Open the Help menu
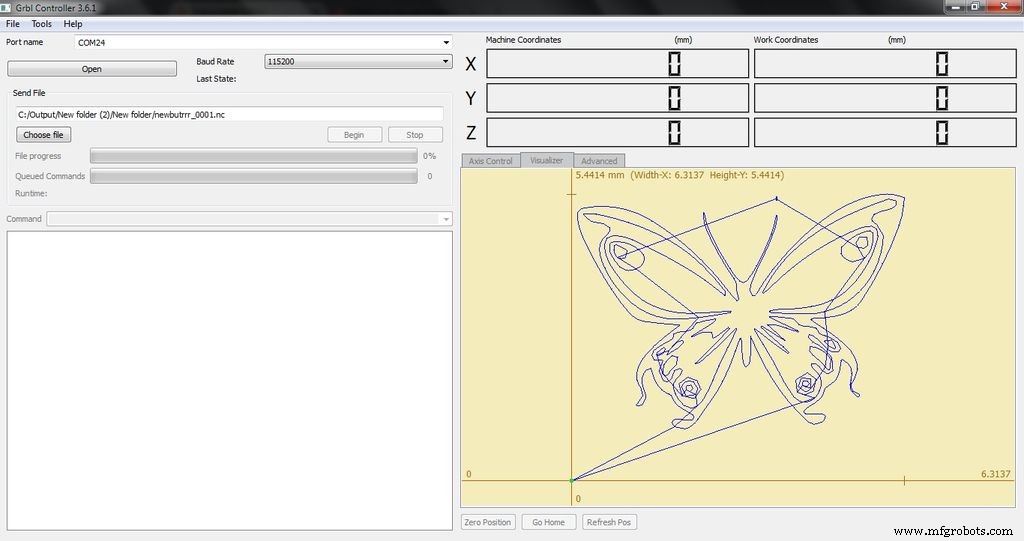 73,23
